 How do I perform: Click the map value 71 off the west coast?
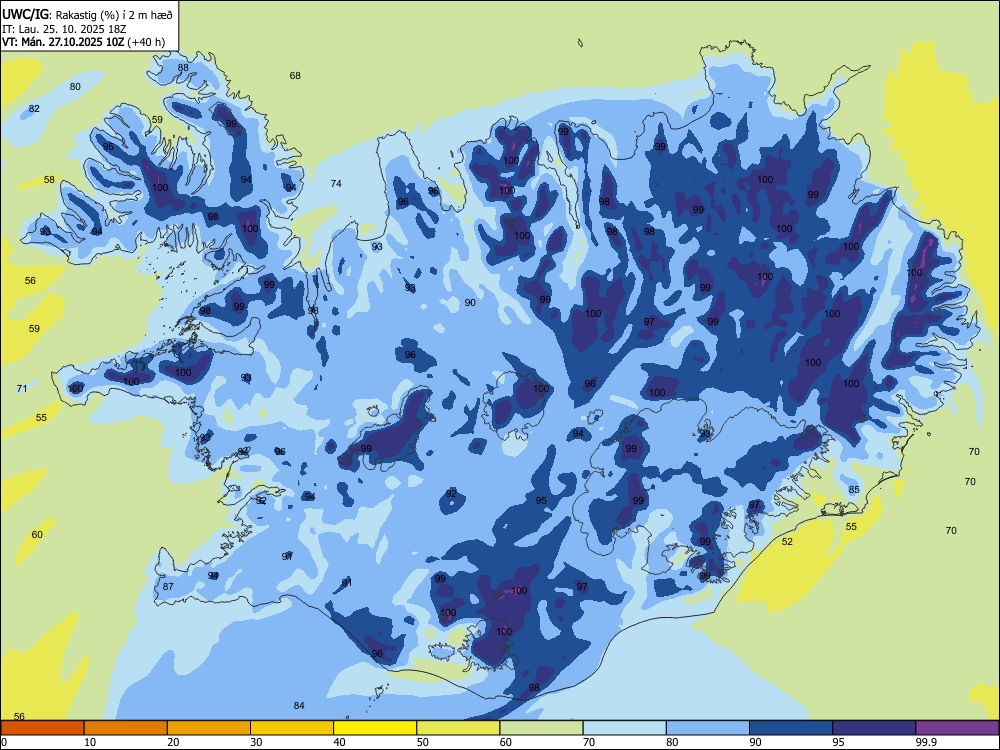pos(22,388)
